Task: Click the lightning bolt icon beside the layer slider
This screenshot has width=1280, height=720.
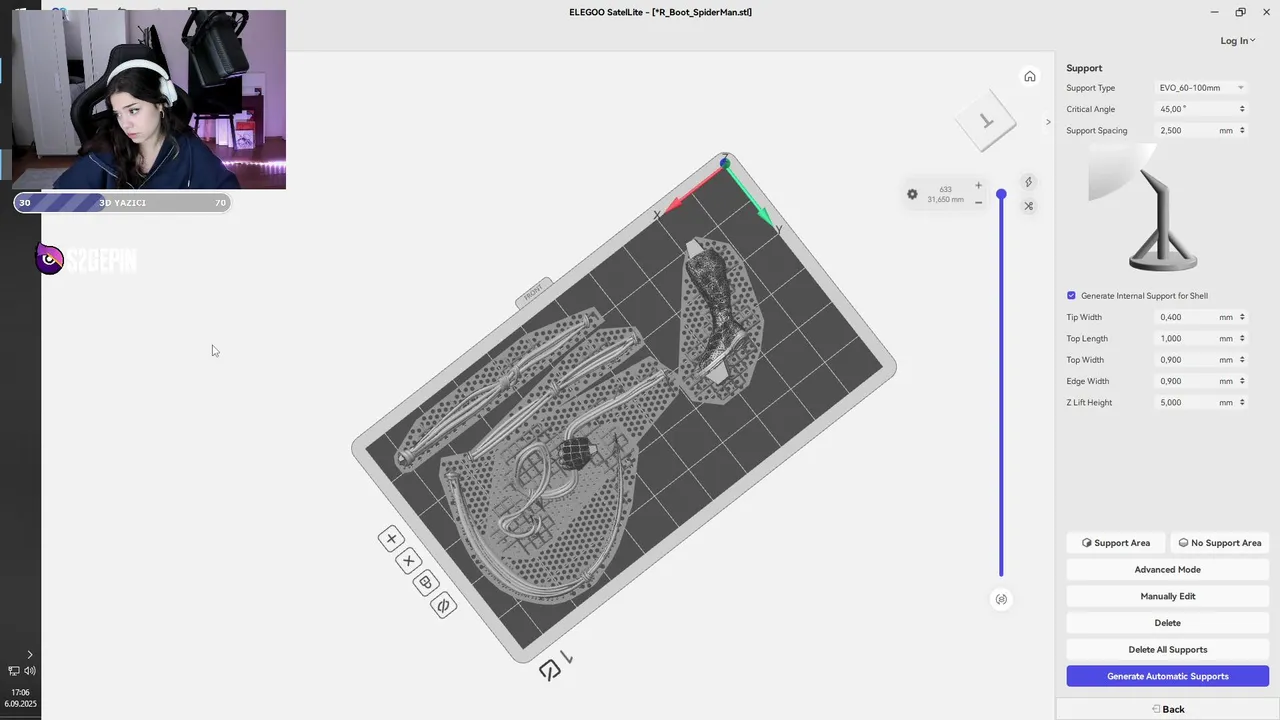Action: pyautogui.click(x=1028, y=182)
